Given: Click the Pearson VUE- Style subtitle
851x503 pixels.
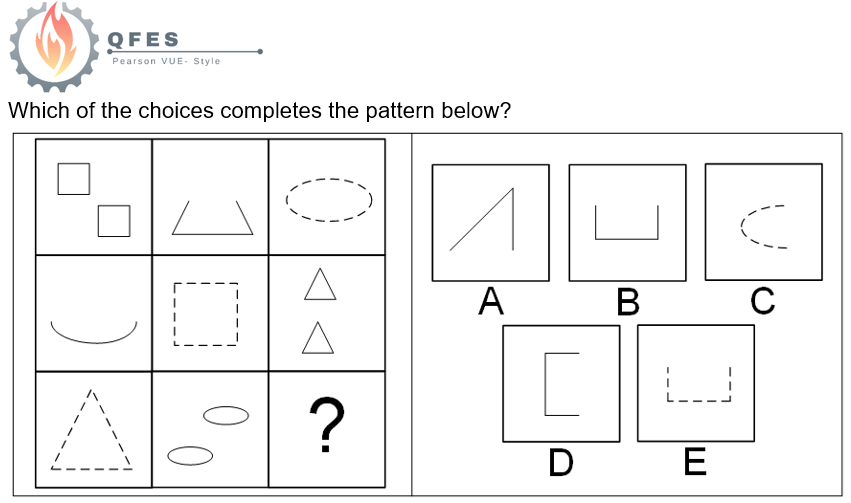Looking at the screenshot, I should coord(166,61).
